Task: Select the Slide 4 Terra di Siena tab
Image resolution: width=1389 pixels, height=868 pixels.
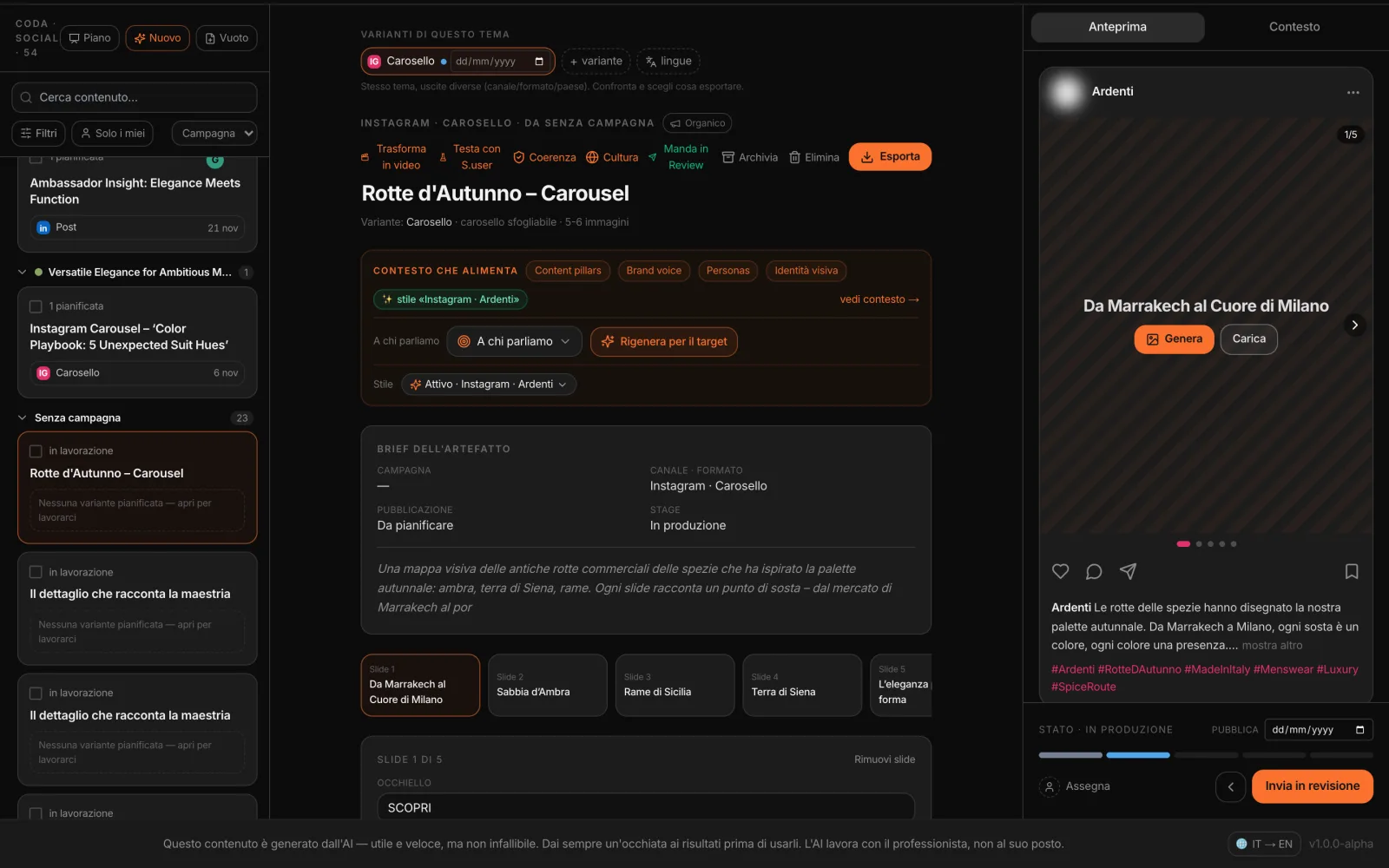Action: (802, 685)
